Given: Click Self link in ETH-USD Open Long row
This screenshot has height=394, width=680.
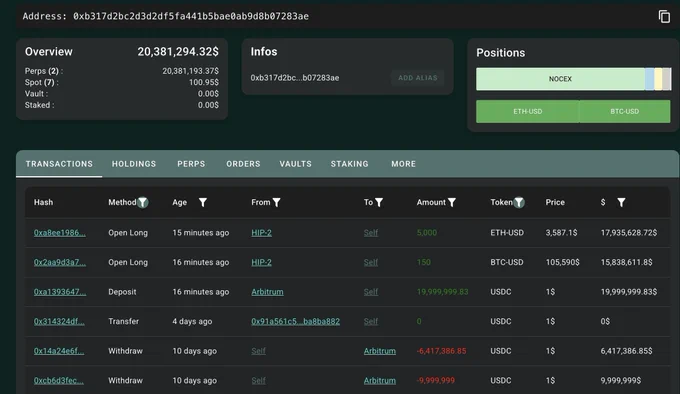Looking at the screenshot, I should [x=371, y=233].
